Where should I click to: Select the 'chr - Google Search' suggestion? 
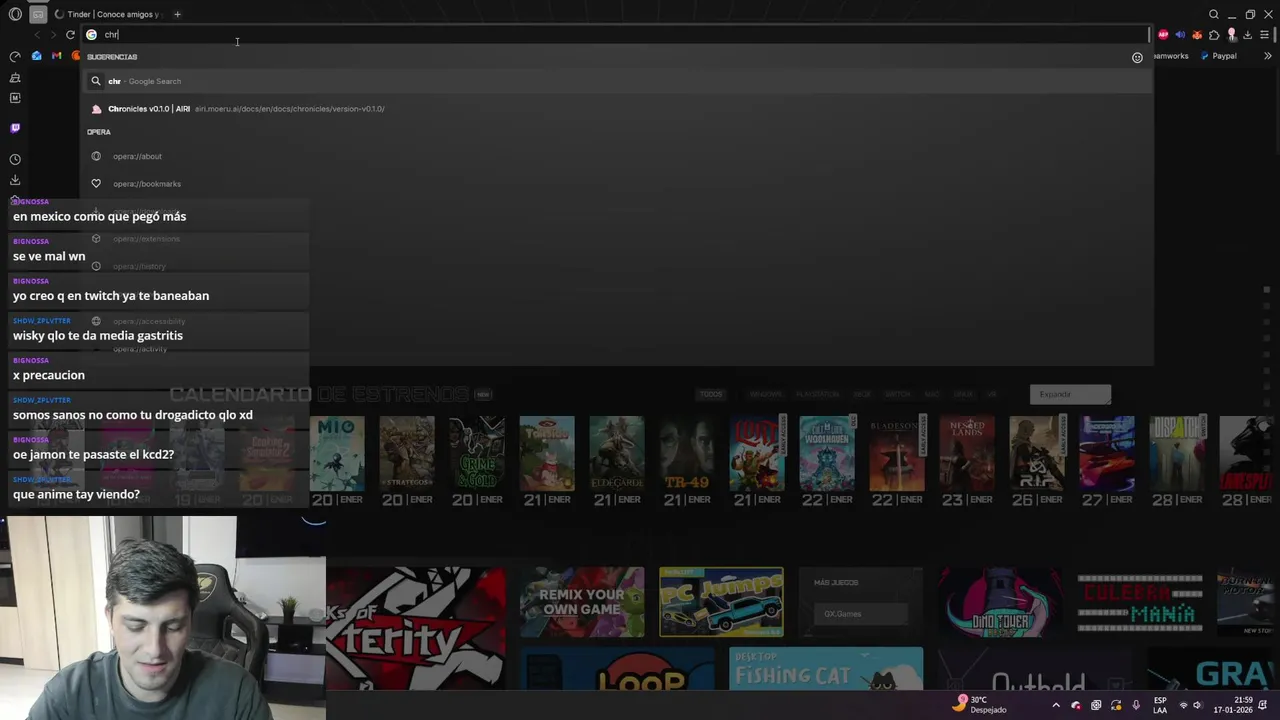tap(617, 81)
